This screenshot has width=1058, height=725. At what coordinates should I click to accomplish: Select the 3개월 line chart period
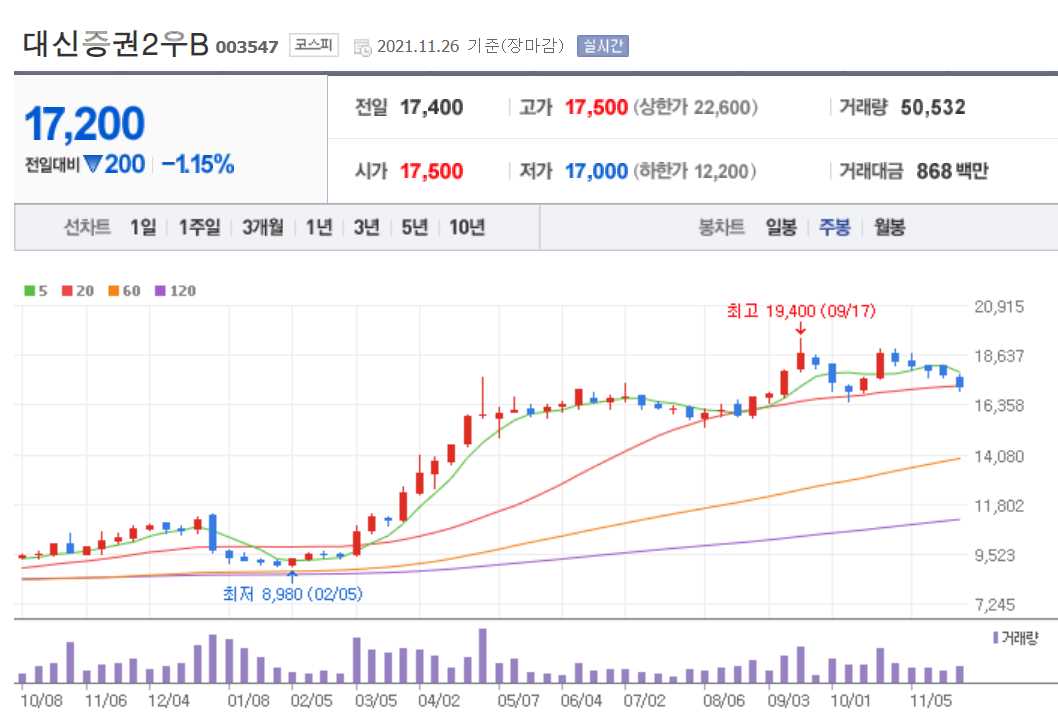(262, 227)
